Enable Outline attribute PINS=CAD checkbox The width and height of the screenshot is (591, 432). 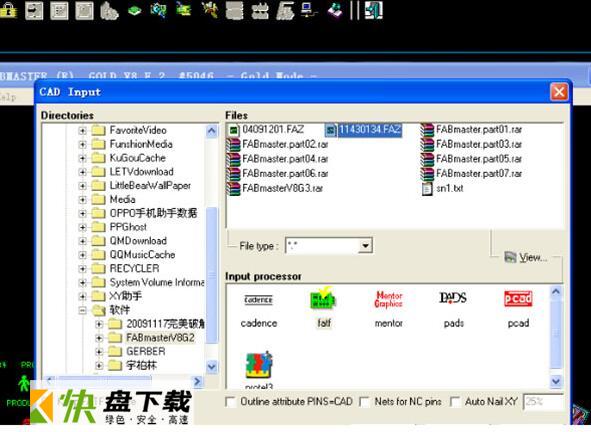pos(230,402)
